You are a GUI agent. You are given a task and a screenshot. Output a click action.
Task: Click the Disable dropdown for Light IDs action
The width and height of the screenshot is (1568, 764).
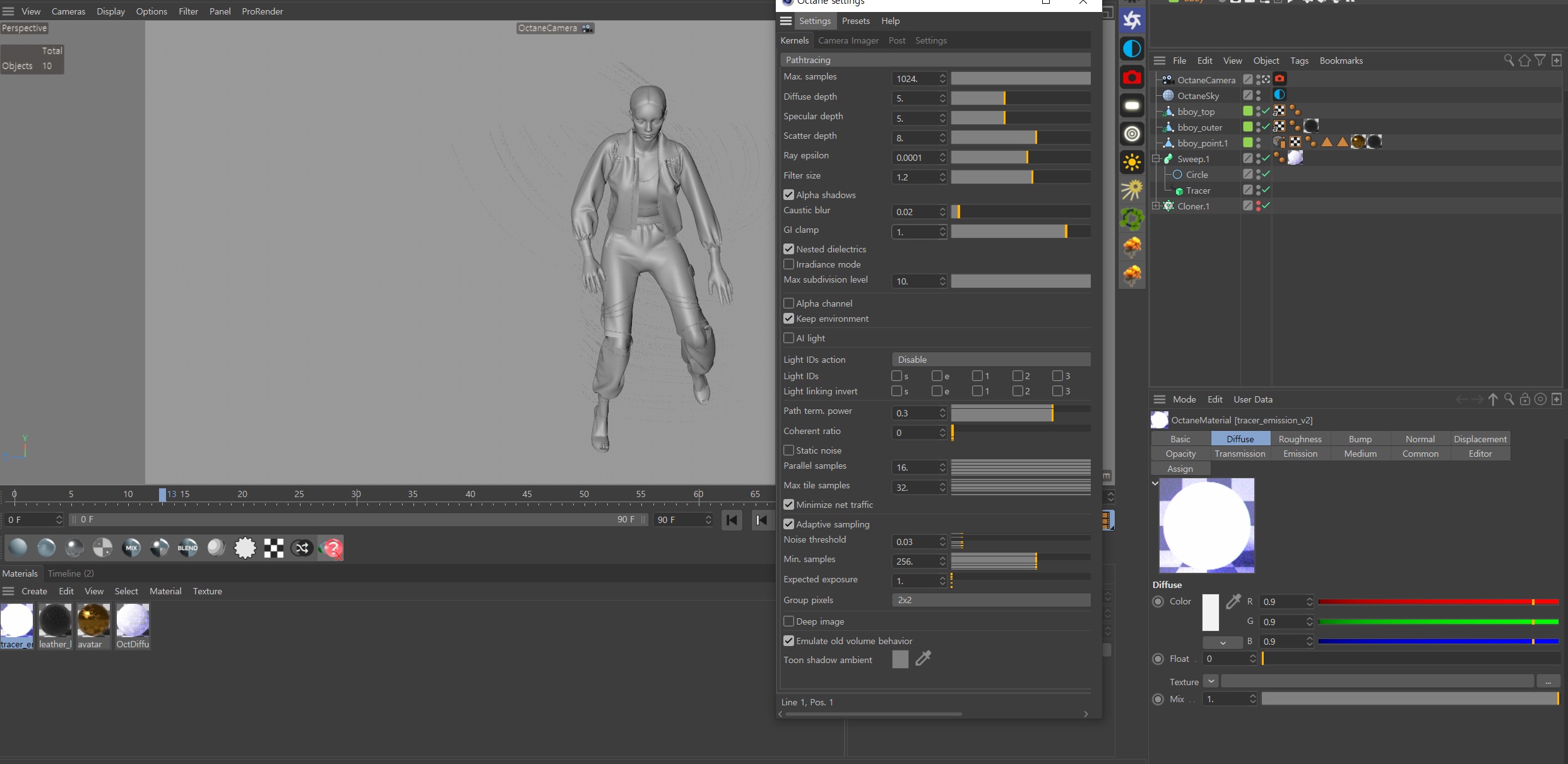pos(990,359)
